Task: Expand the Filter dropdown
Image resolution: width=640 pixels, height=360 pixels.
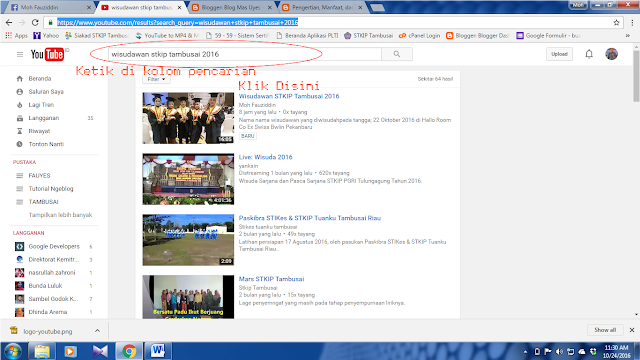Action: pos(156,79)
